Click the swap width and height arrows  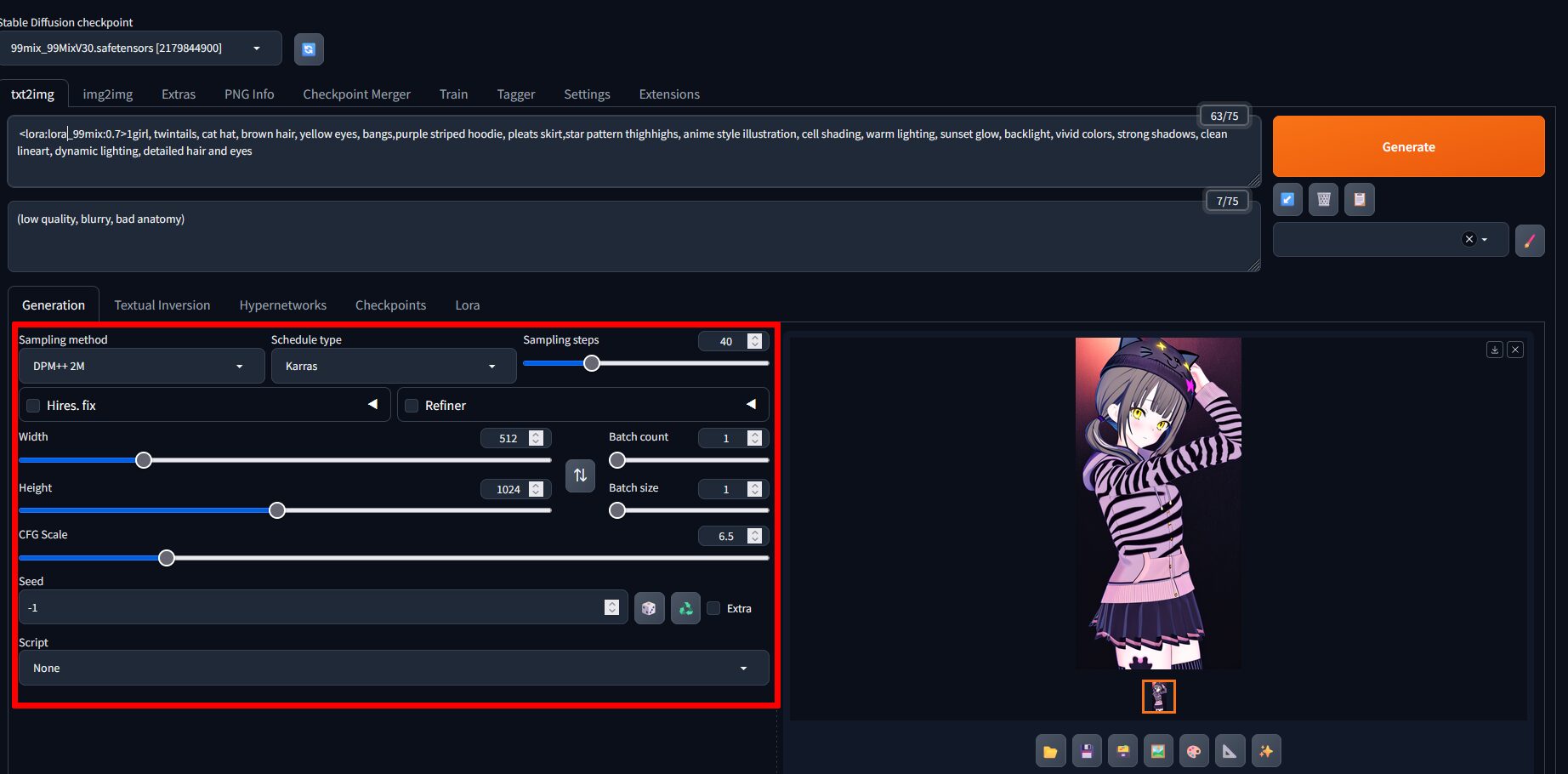(580, 475)
